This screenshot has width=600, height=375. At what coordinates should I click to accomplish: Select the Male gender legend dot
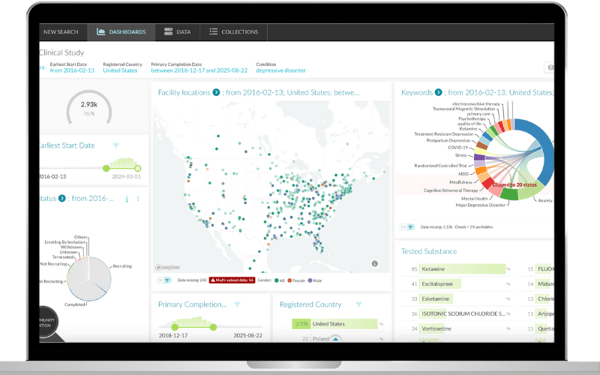pos(310,280)
